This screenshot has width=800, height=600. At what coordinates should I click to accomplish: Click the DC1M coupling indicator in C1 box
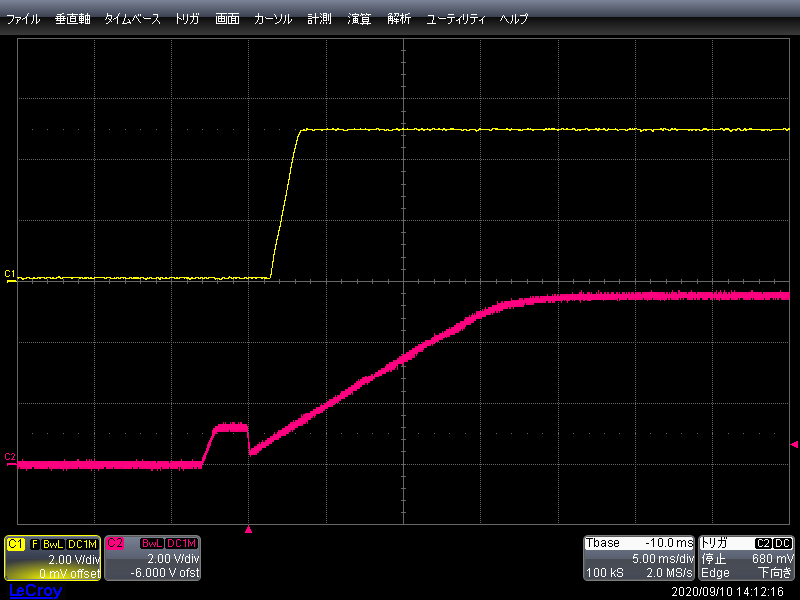click(82, 544)
